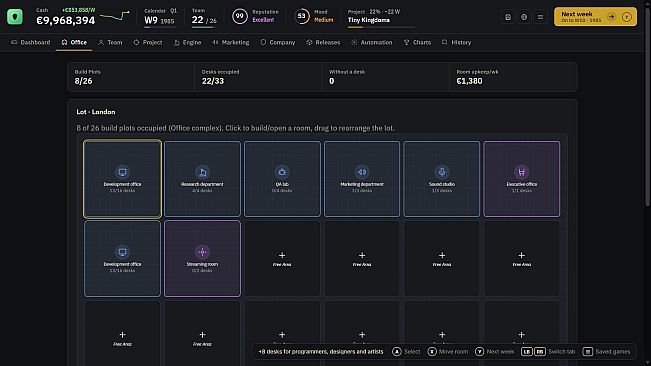
Task: Click the Mood 53 ring indicator
Action: click(302, 17)
